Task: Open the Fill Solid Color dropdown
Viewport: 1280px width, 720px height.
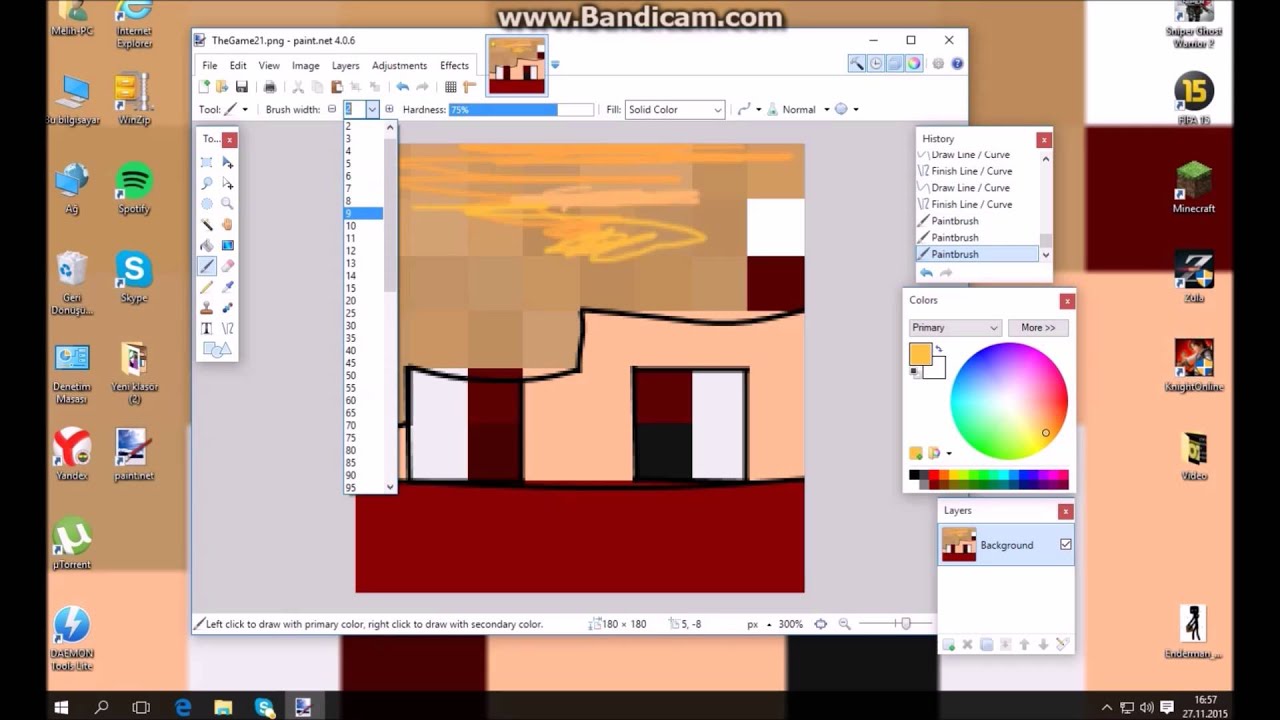Action: coord(675,110)
